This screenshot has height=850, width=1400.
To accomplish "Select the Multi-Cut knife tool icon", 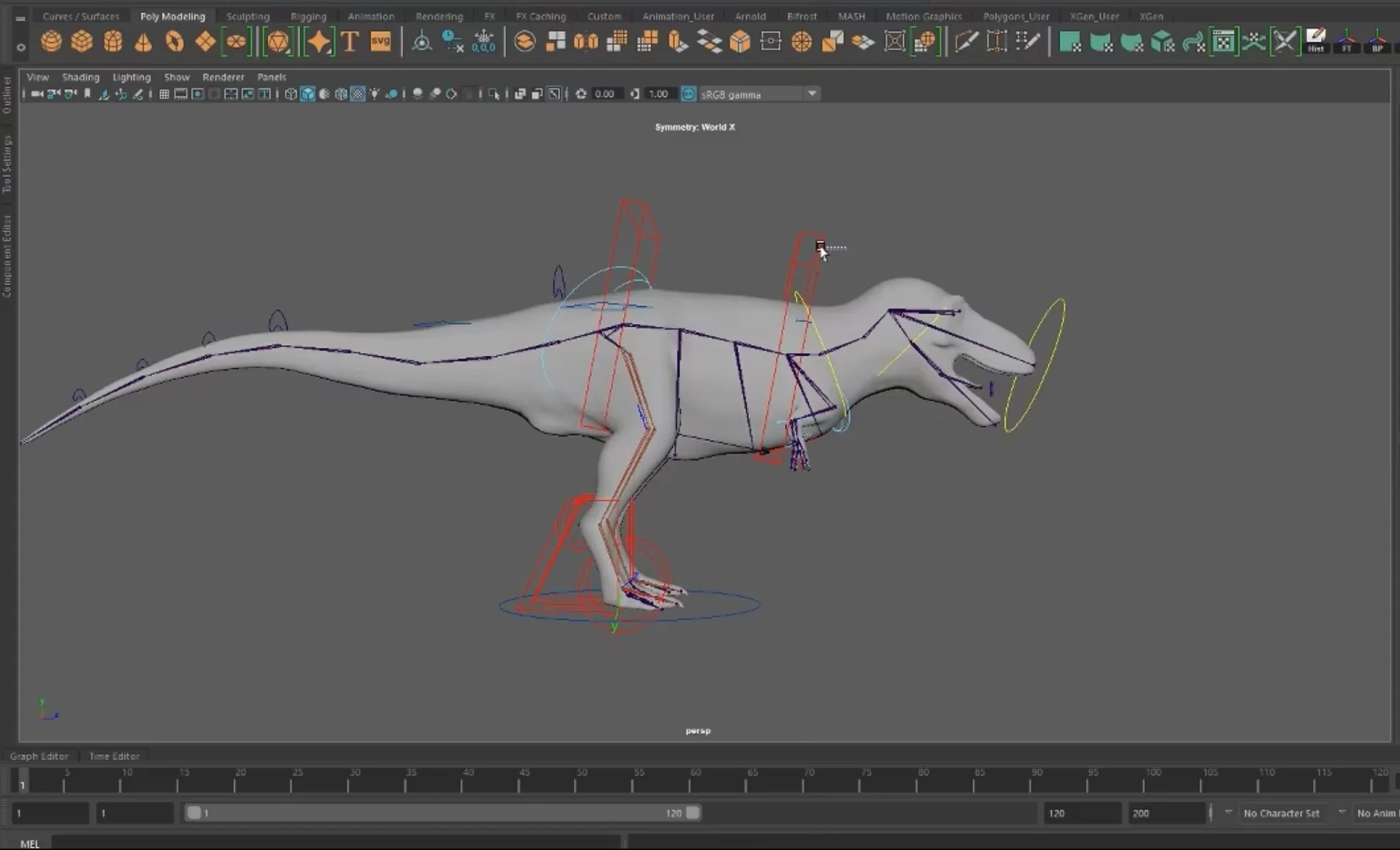I will click(x=966, y=42).
